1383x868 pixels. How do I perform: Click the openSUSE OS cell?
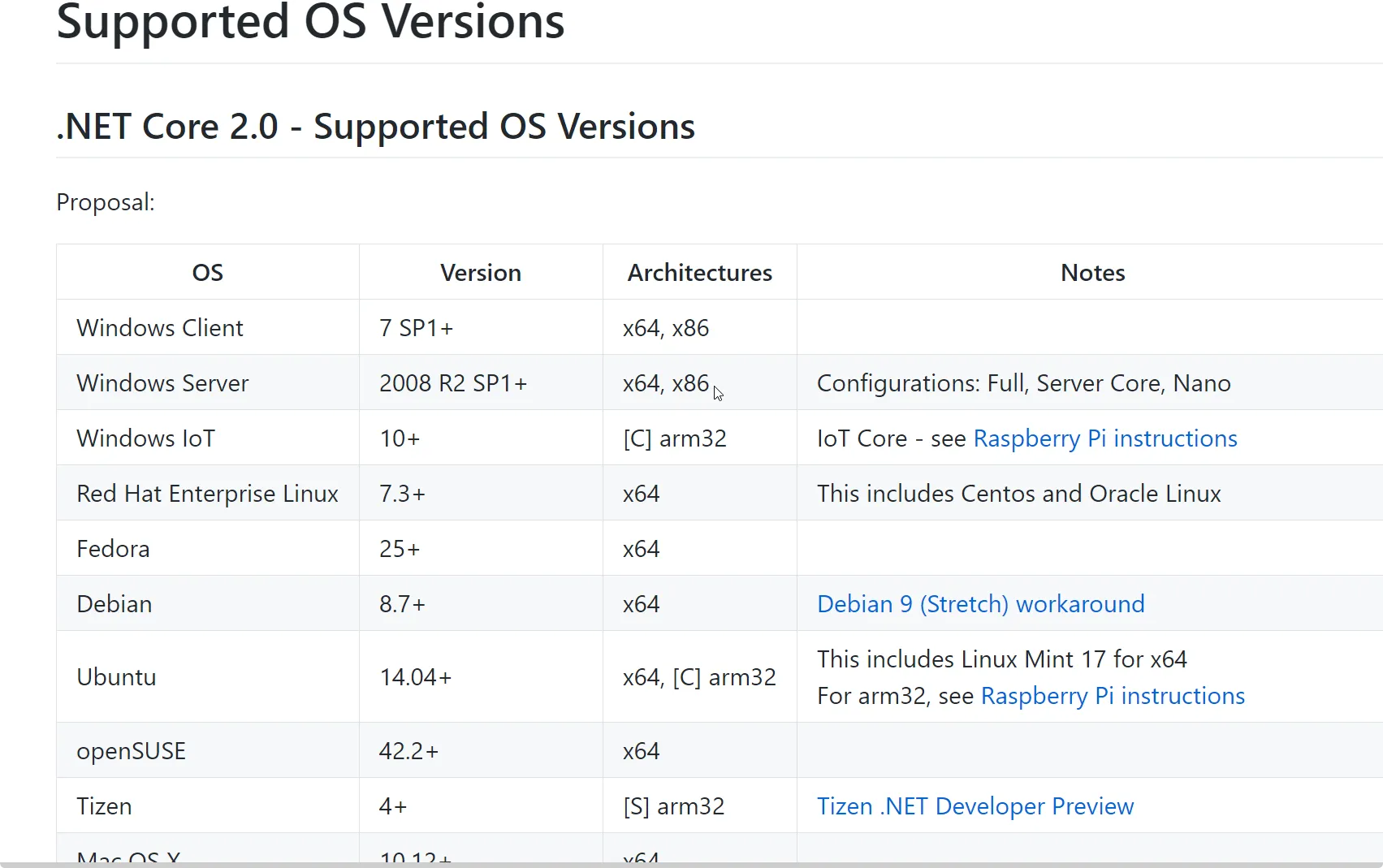click(131, 751)
